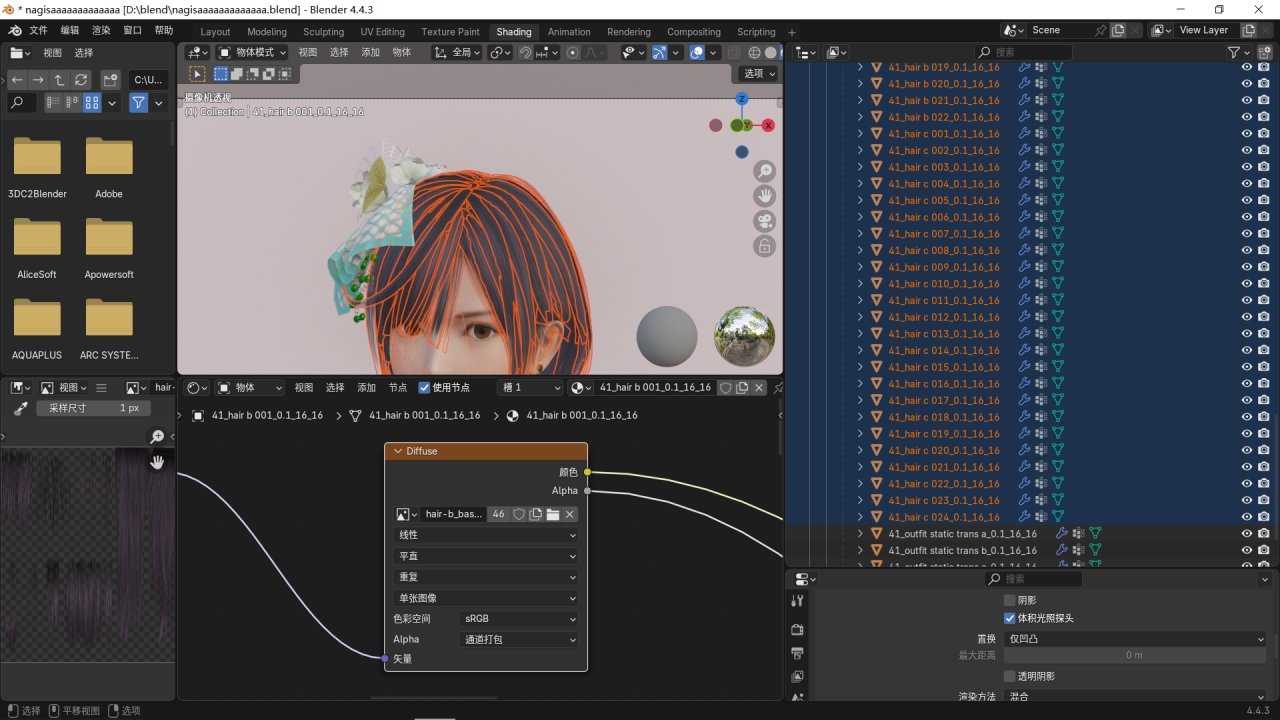
Task: Click the pan hand icon in viewport
Action: tap(764, 196)
